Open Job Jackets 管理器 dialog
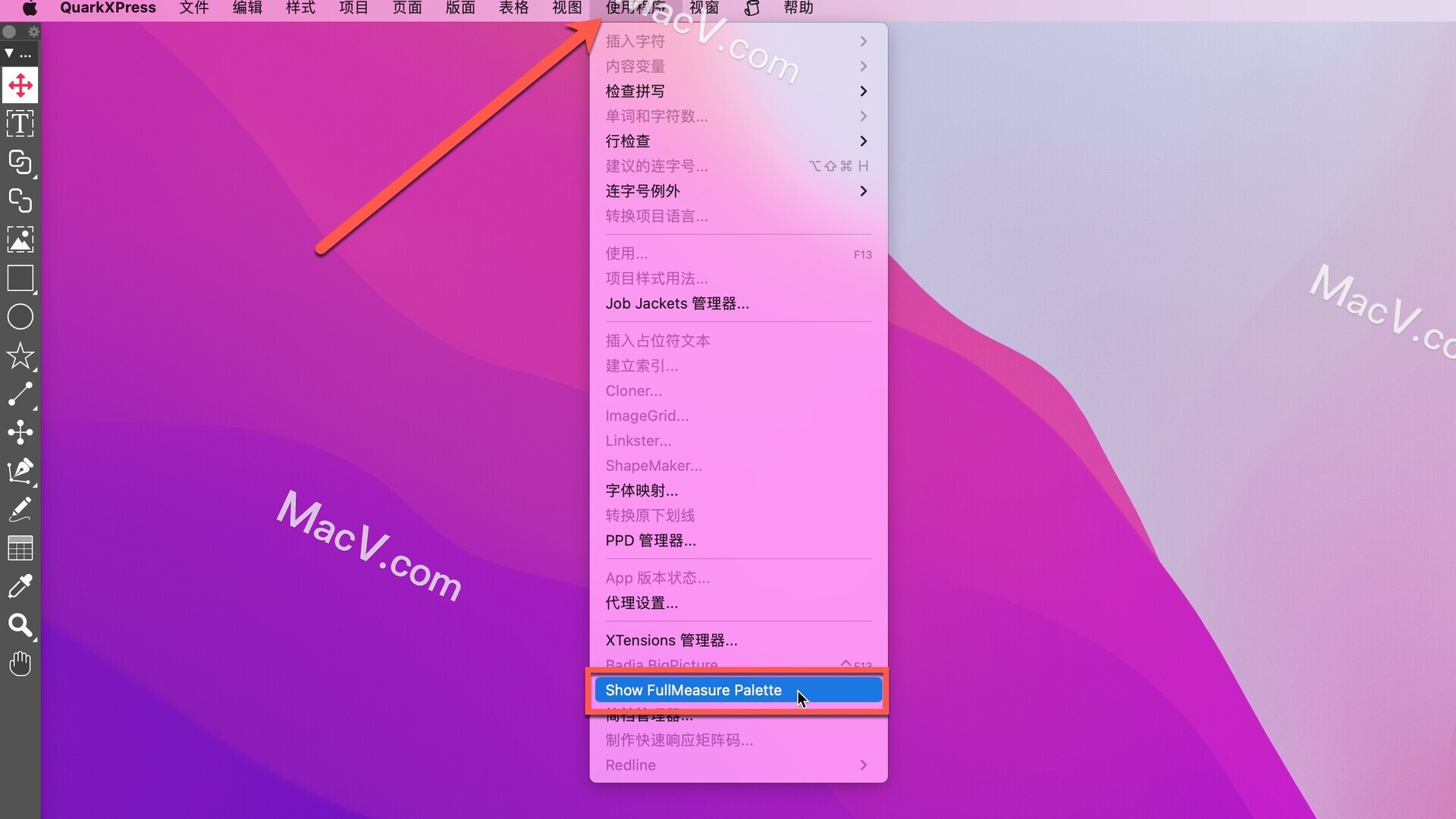Screen dimensions: 1456x819 coord(678,303)
